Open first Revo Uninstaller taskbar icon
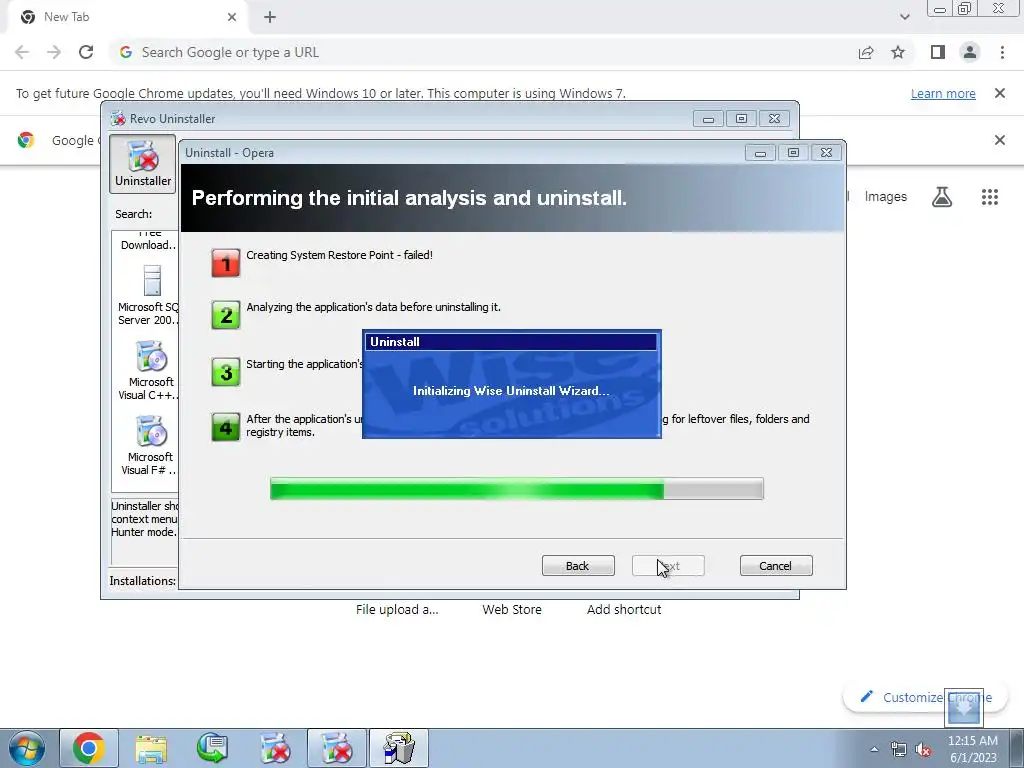 (x=275, y=748)
